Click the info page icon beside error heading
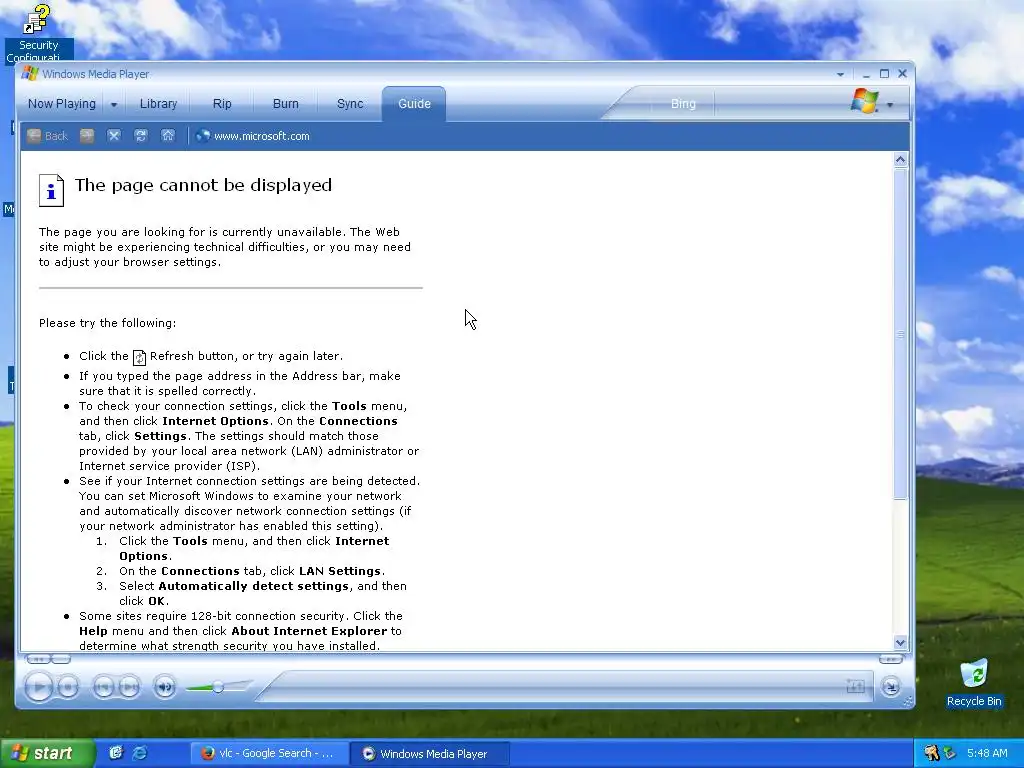This screenshot has width=1024, height=768. tap(51, 190)
